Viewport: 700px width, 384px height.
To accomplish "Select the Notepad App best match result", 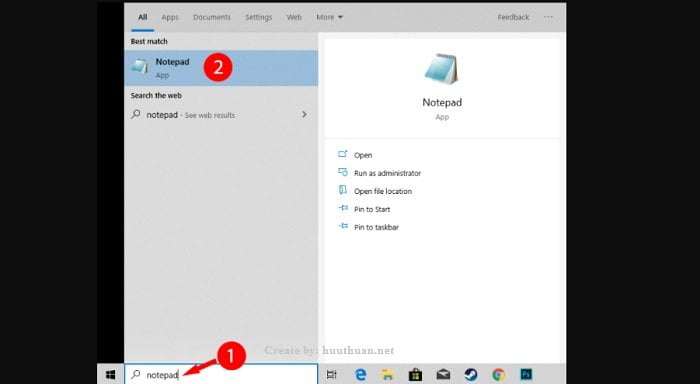I will coord(221,68).
